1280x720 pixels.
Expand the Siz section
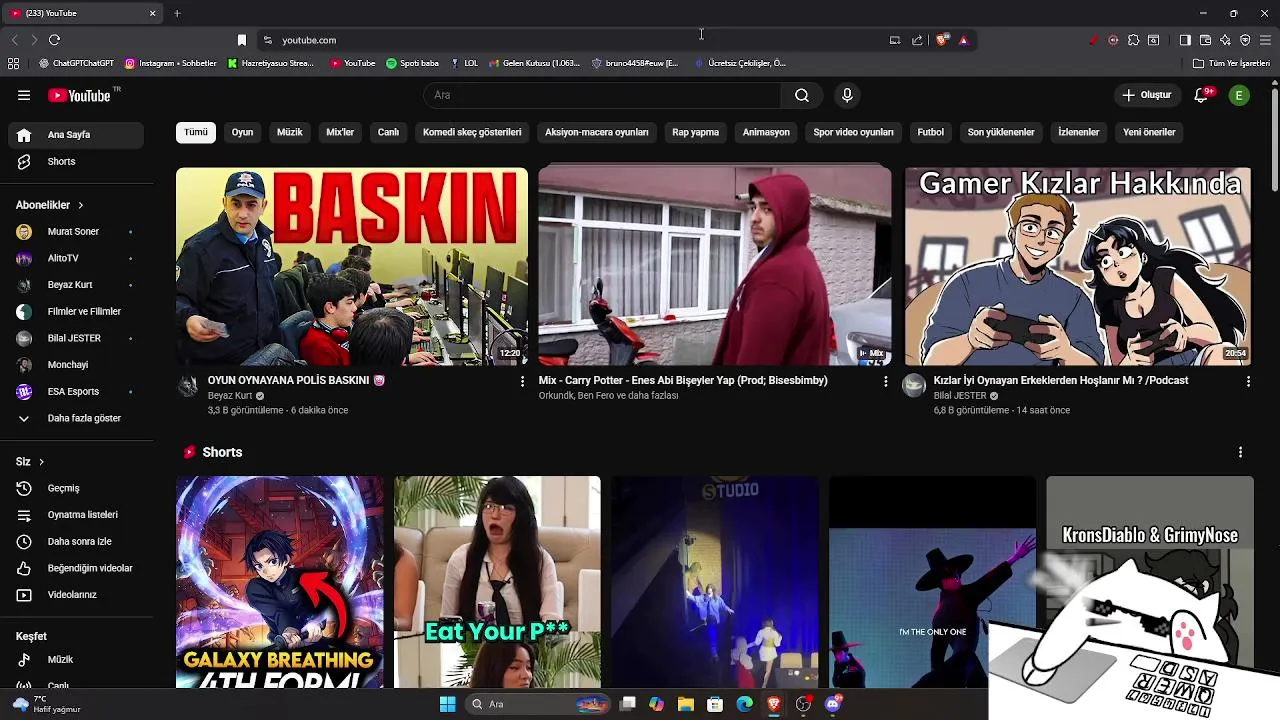tap(30, 462)
